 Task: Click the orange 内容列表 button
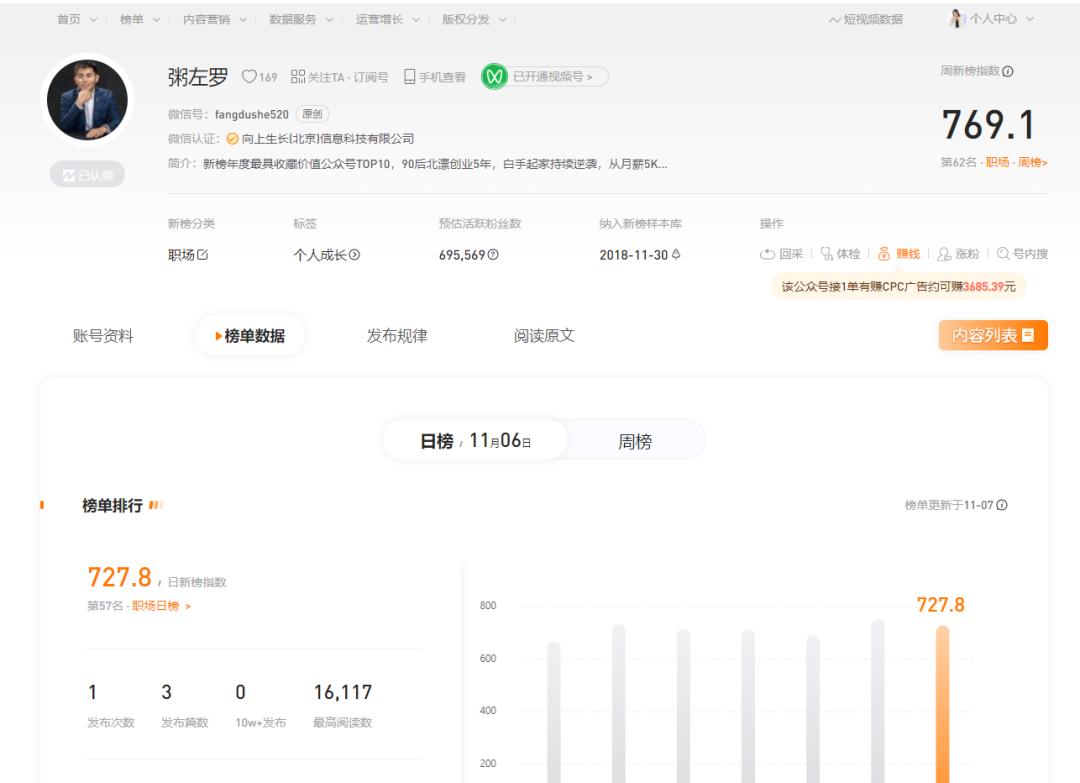(x=991, y=335)
